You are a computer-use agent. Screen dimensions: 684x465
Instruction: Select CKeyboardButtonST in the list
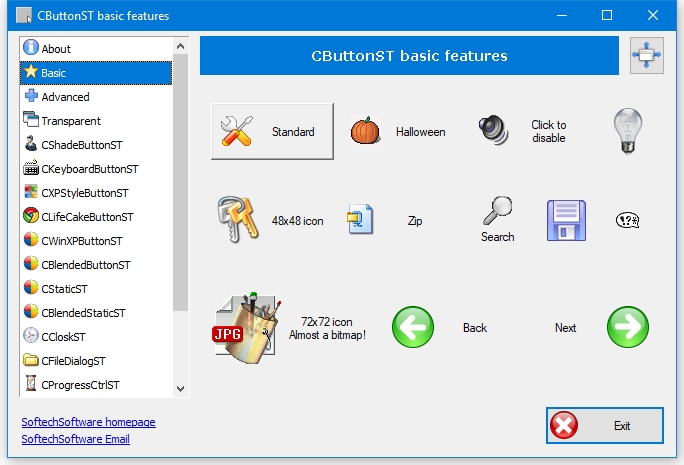click(96, 168)
